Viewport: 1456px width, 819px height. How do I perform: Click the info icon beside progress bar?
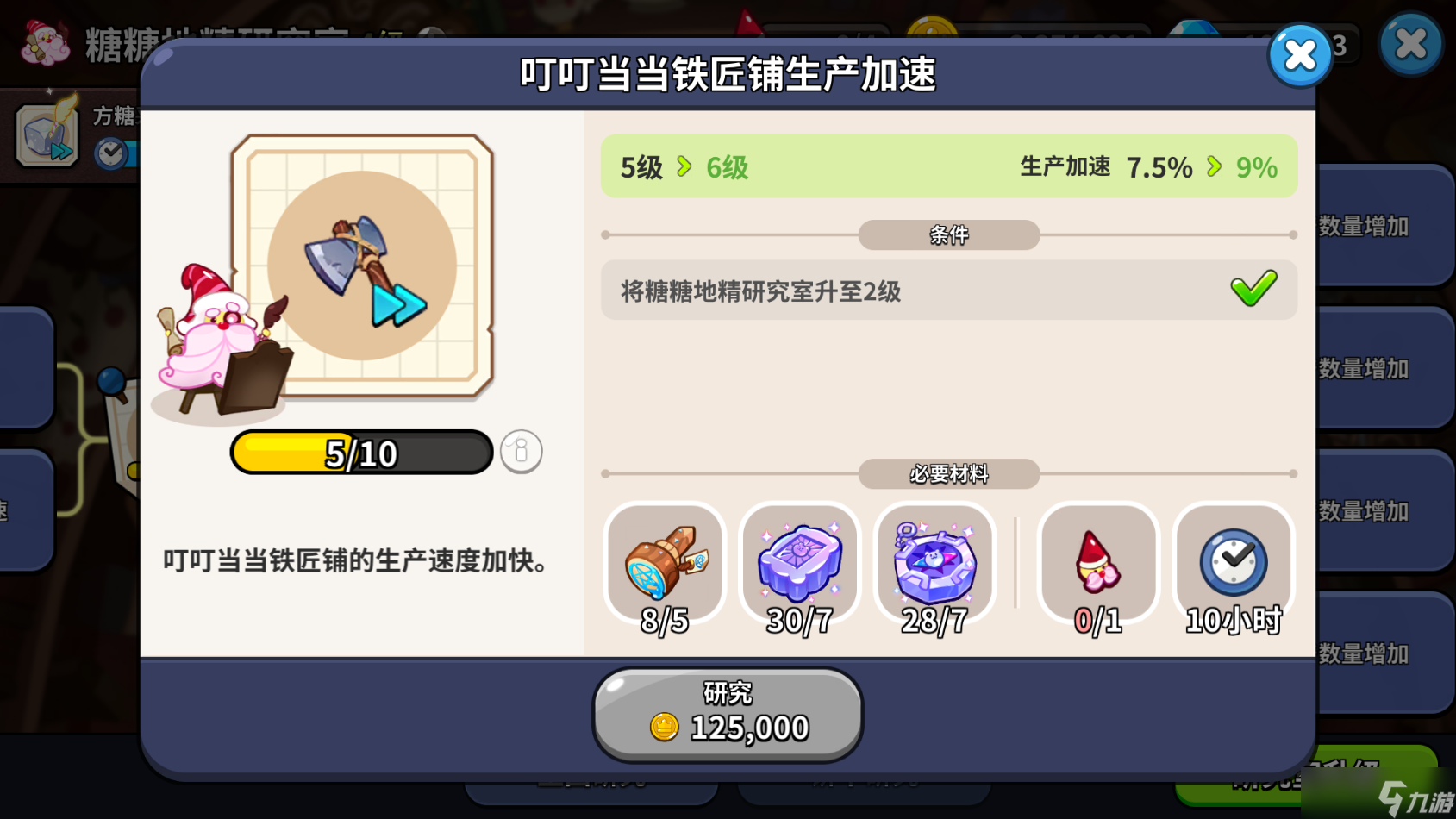(521, 452)
